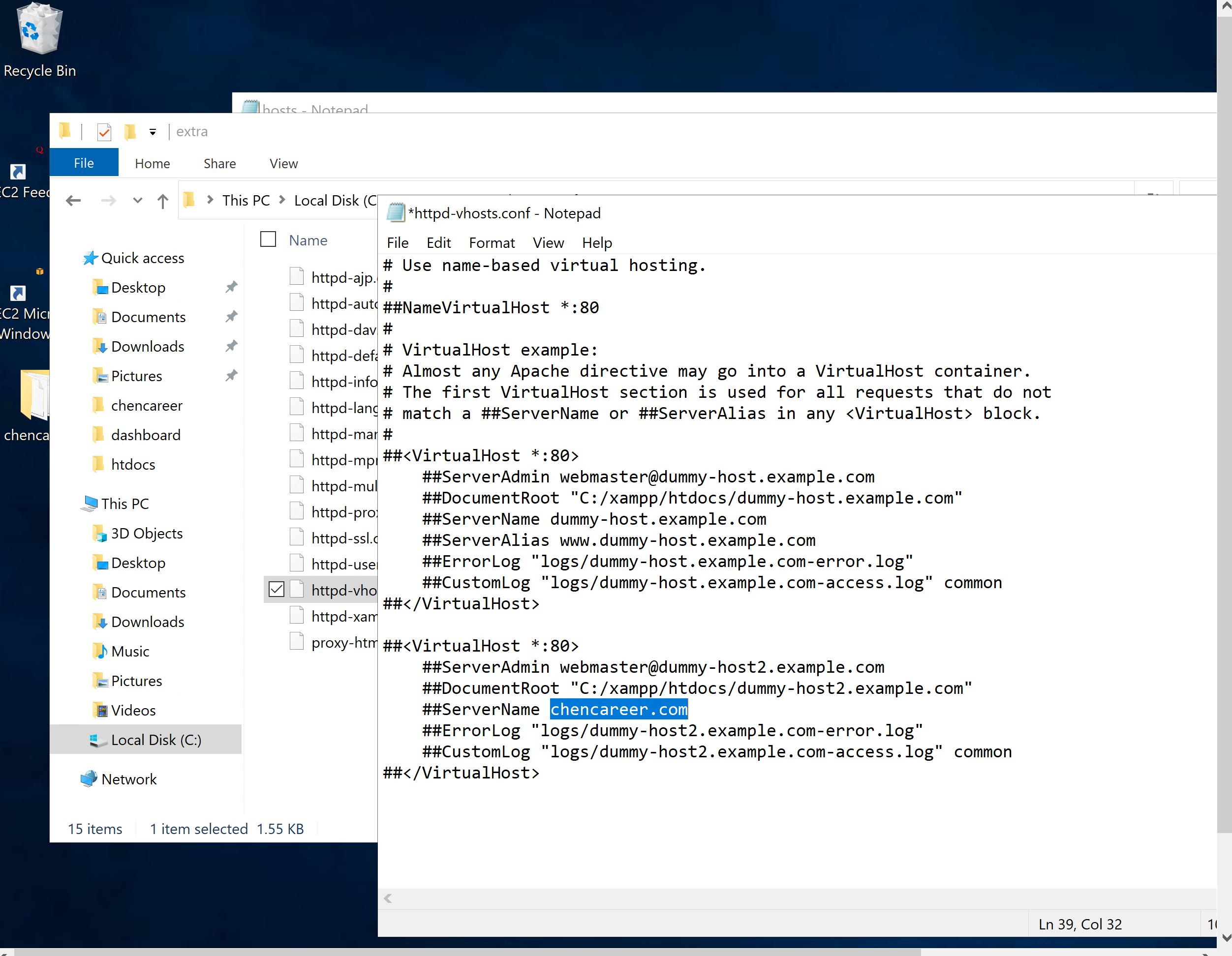The image size is (1232, 956).
Task: Open Notepad File menu
Action: [398, 243]
